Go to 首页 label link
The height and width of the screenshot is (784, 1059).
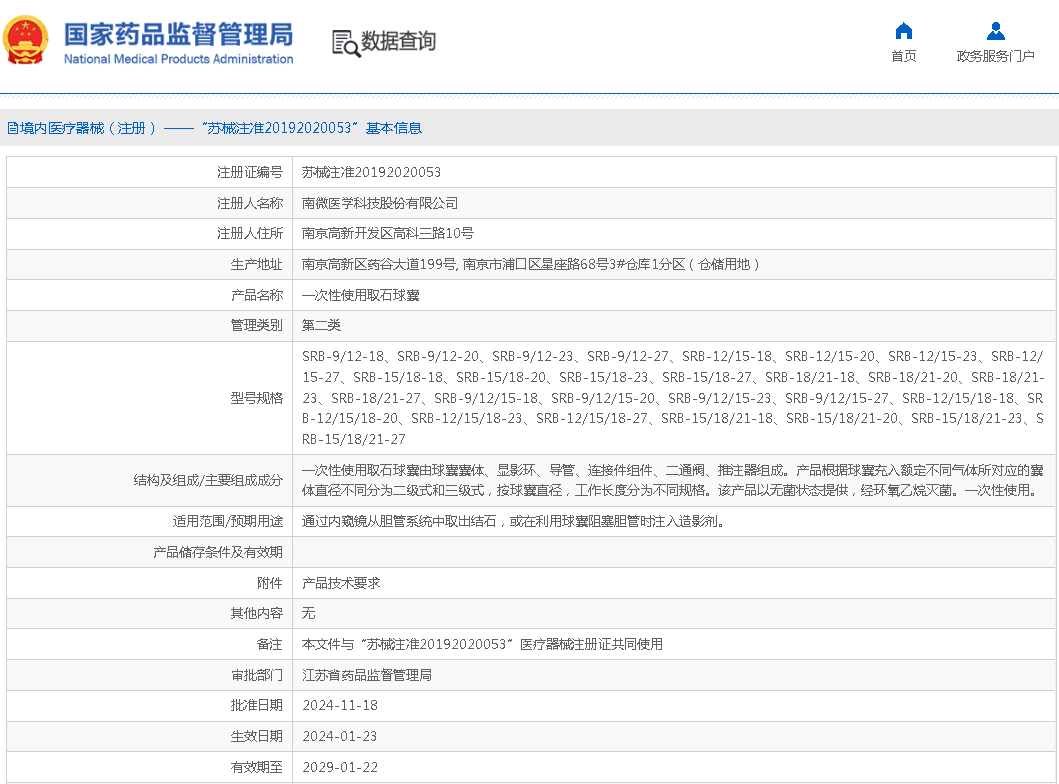[904, 56]
